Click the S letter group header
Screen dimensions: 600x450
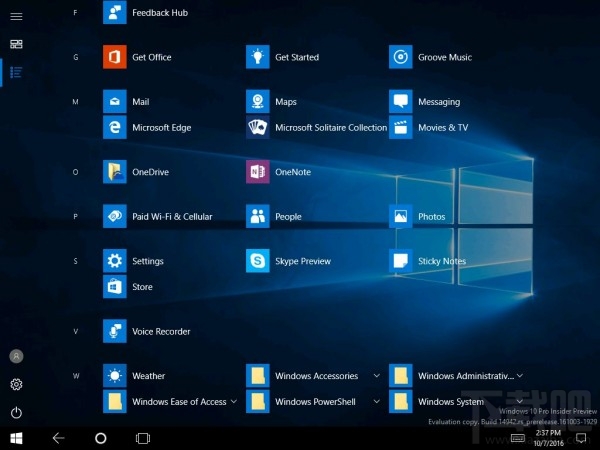[75, 261]
